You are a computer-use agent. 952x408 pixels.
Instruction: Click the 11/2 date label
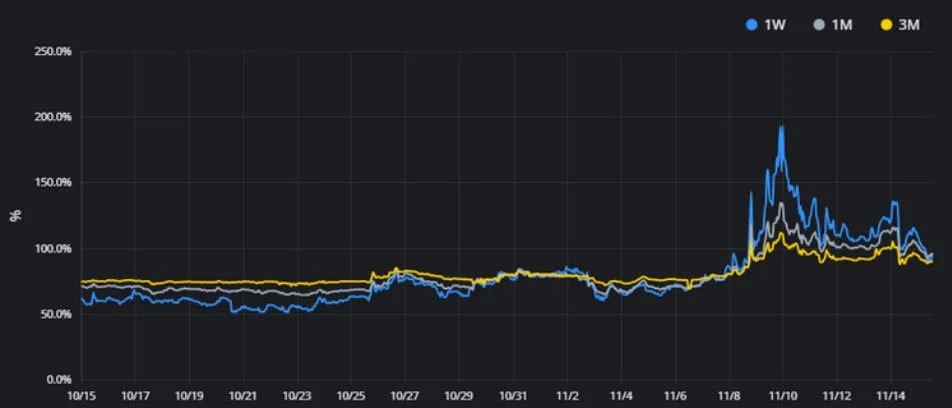(x=567, y=395)
